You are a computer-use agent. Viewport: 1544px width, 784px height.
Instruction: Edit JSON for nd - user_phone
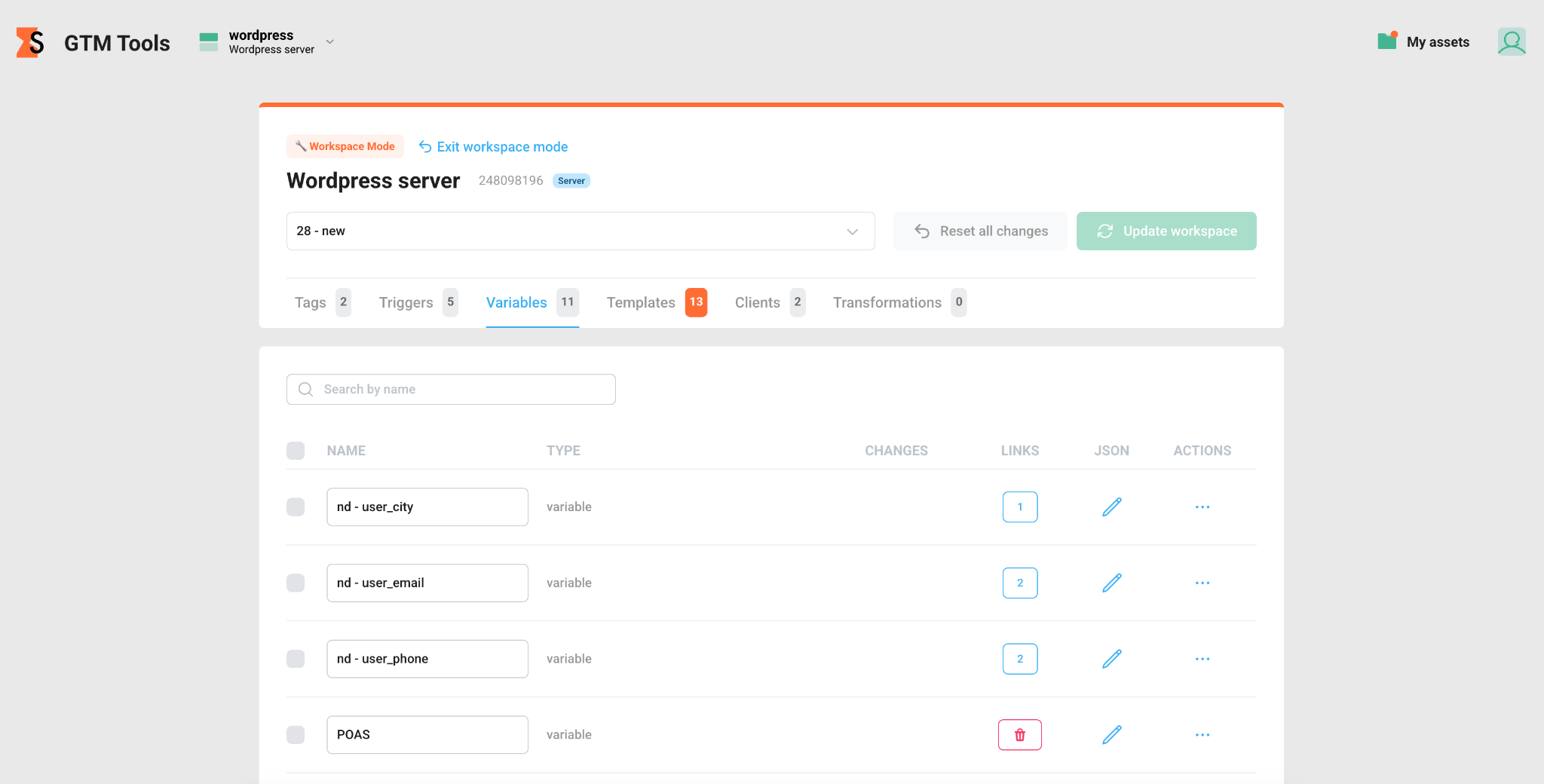(x=1112, y=659)
